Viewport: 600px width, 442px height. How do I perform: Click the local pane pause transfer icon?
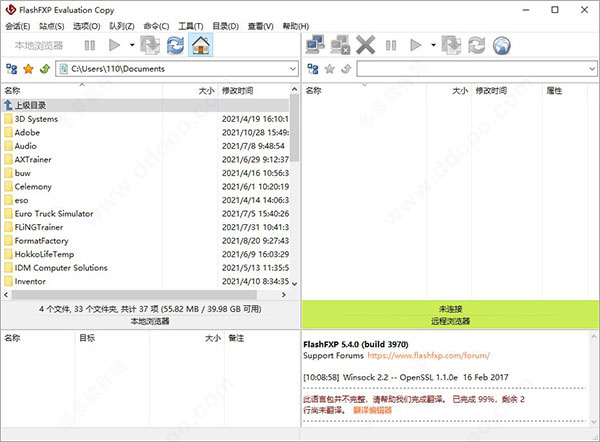pyautogui.click(x=90, y=46)
